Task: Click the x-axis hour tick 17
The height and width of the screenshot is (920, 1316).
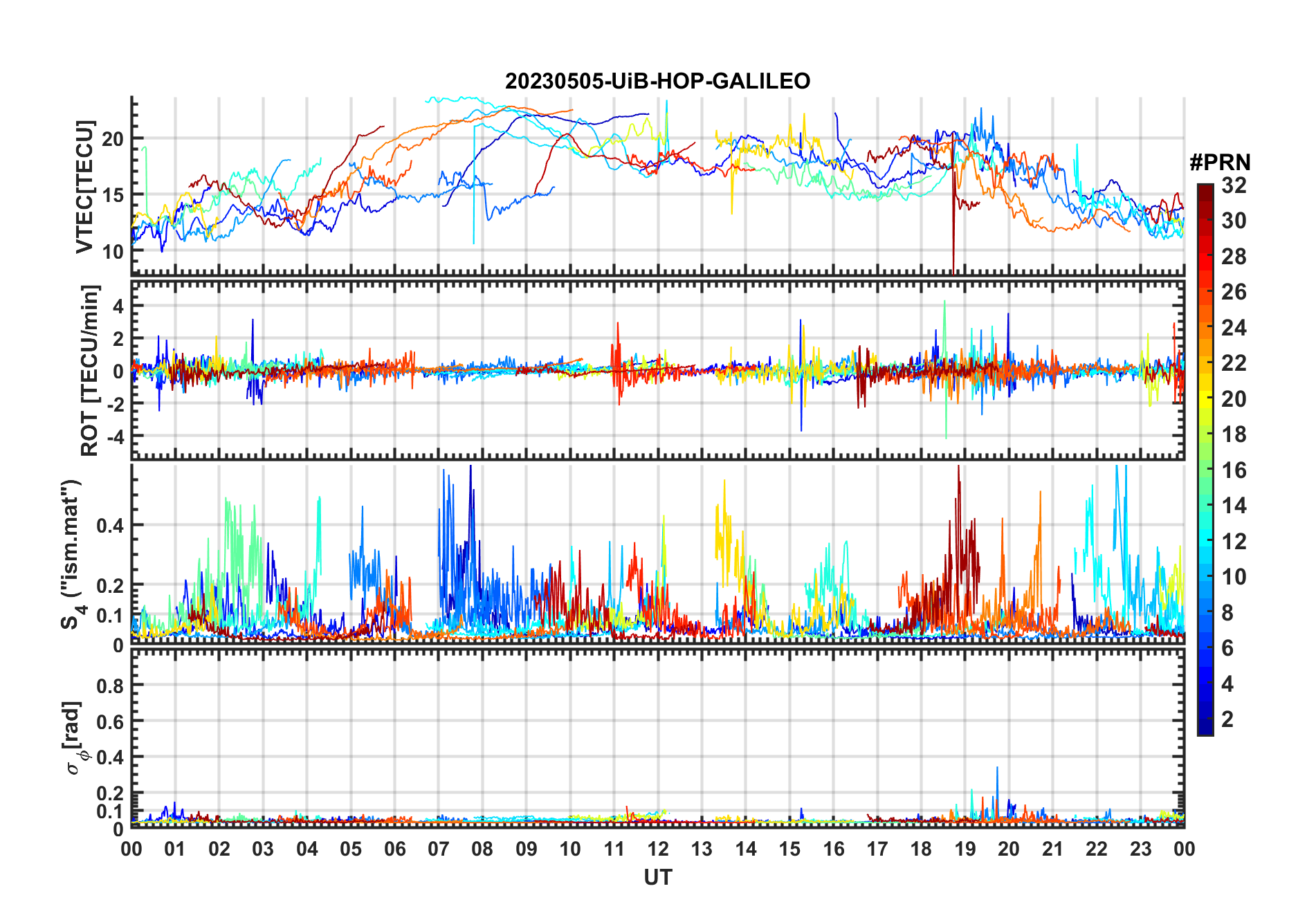Action: click(877, 849)
